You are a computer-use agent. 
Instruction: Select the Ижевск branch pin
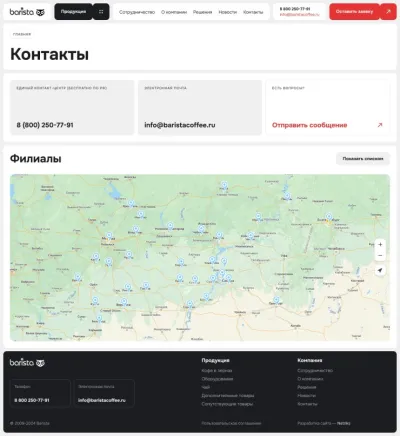pyautogui.click(x=258, y=217)
